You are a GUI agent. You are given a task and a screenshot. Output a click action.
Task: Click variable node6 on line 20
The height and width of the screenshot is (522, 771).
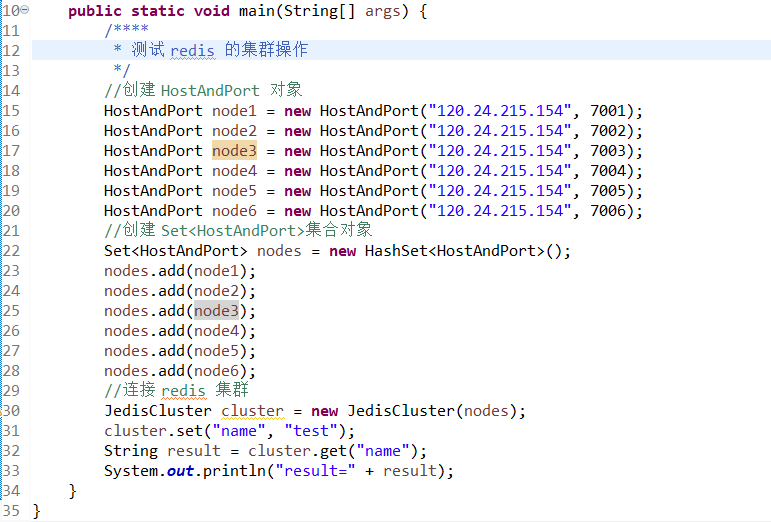pos(234,211)
